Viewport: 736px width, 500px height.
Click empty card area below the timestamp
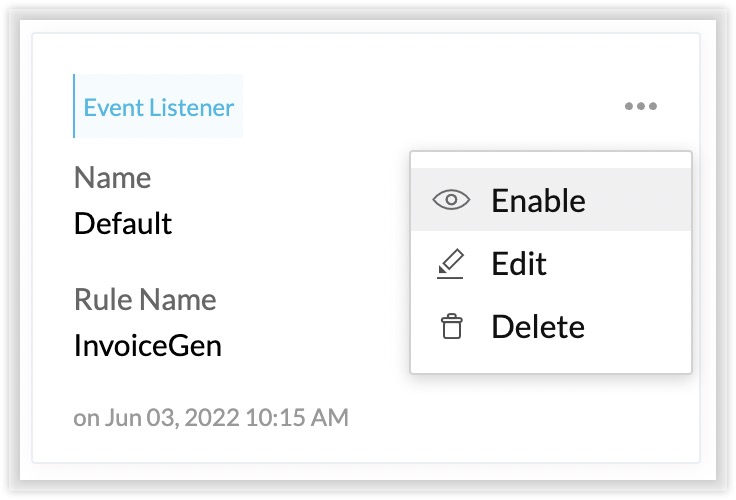pyautogui.click(x=366, y=447)
